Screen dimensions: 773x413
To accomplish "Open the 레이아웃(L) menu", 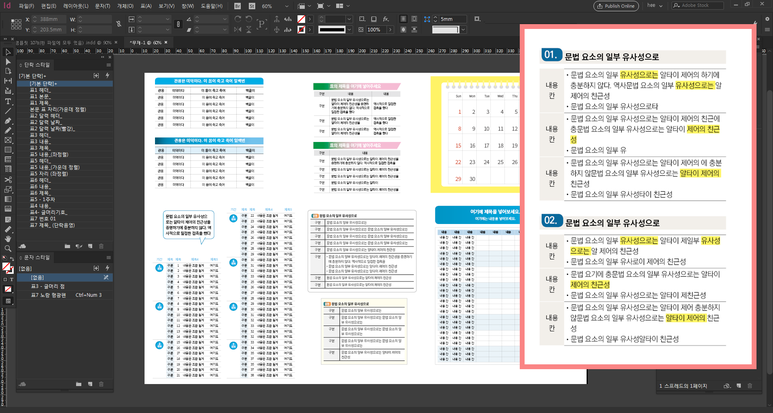I will (x=75, y=6).
